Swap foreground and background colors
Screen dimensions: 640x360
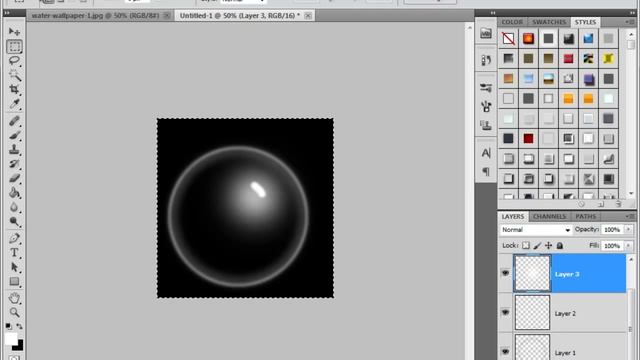(19, 326)
